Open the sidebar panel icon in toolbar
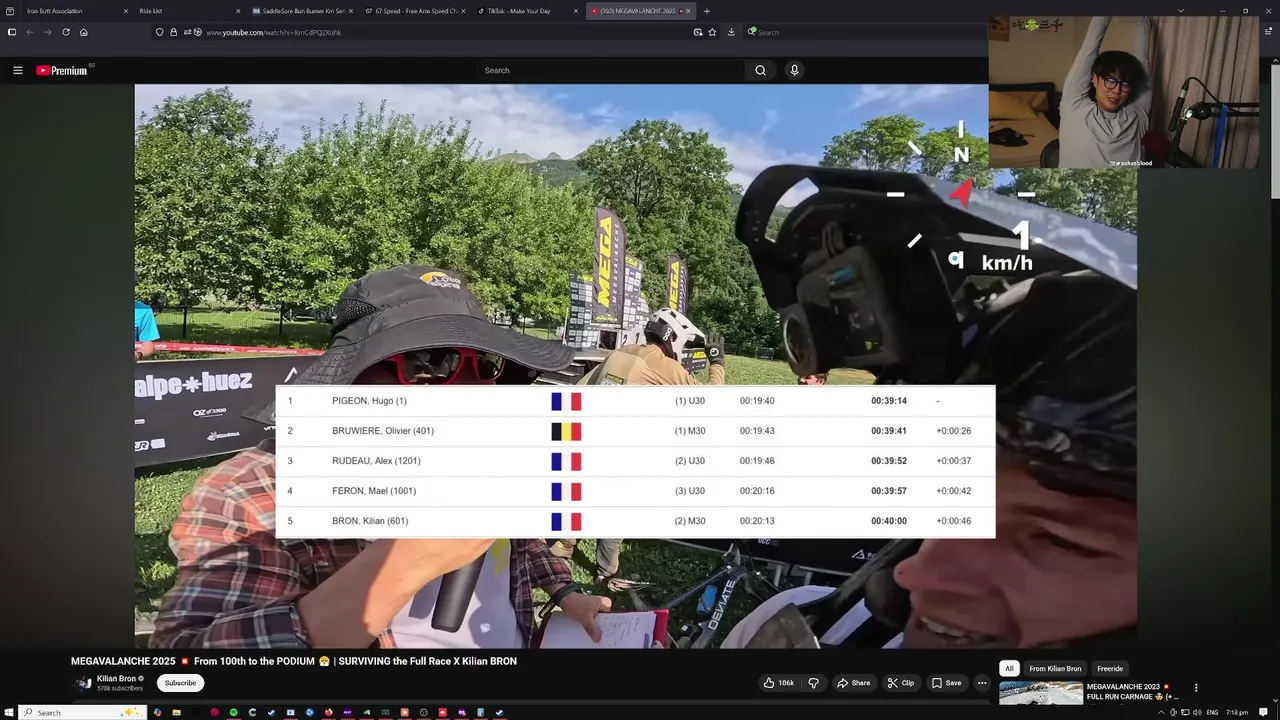The image size is (1280, 720). (11, 32)
